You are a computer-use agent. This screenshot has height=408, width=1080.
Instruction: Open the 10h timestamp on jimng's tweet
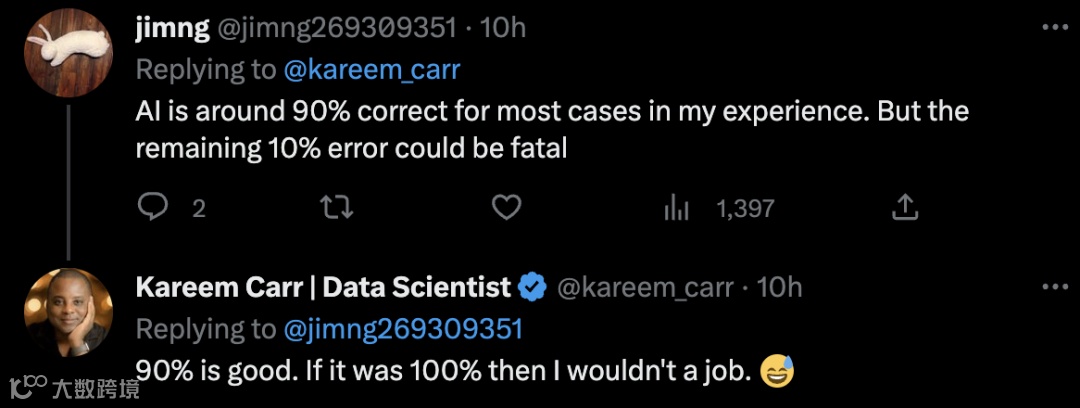click(x=502, y=28)
